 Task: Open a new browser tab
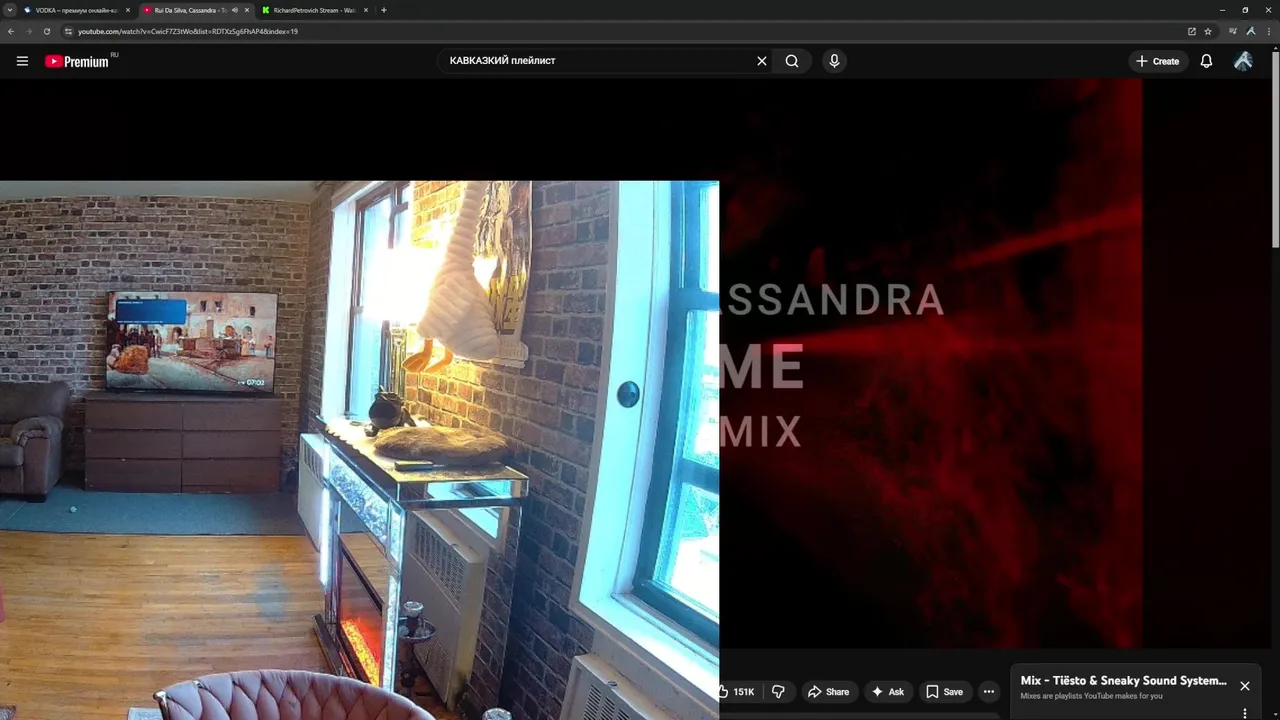(384, 10)
